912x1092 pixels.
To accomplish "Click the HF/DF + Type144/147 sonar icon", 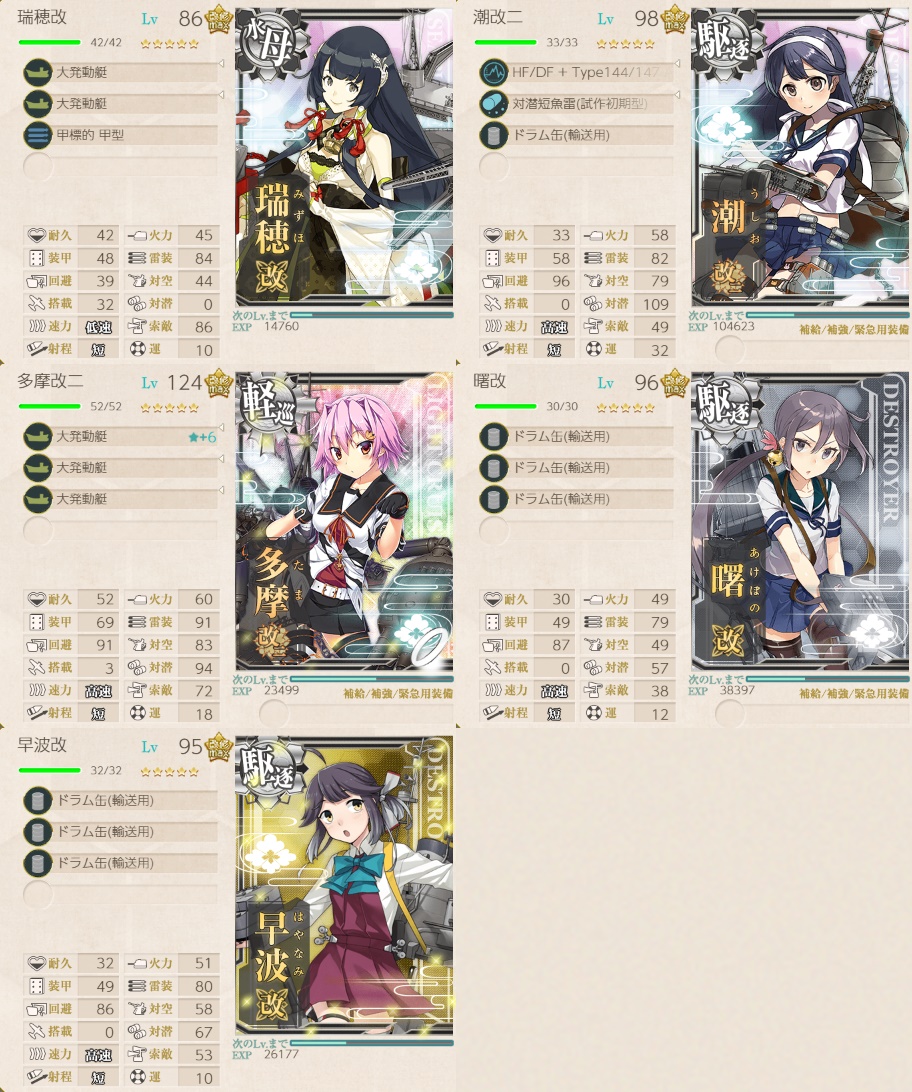I will pos(494,72).
